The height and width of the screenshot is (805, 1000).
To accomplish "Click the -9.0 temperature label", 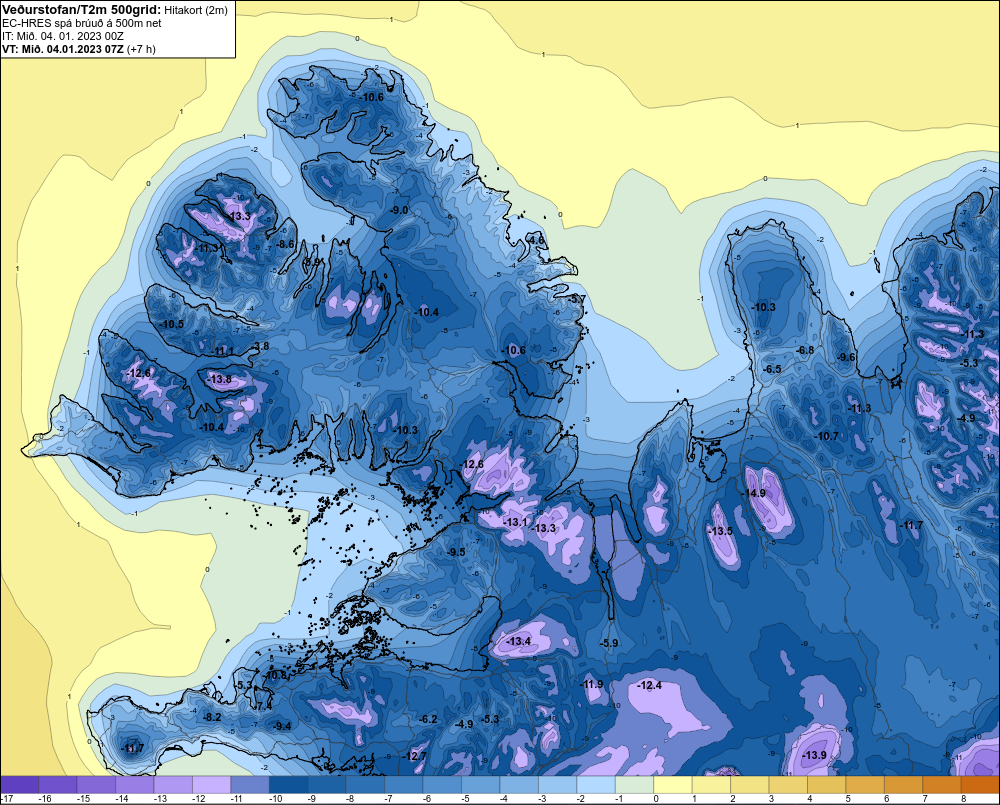I will 400,210.
